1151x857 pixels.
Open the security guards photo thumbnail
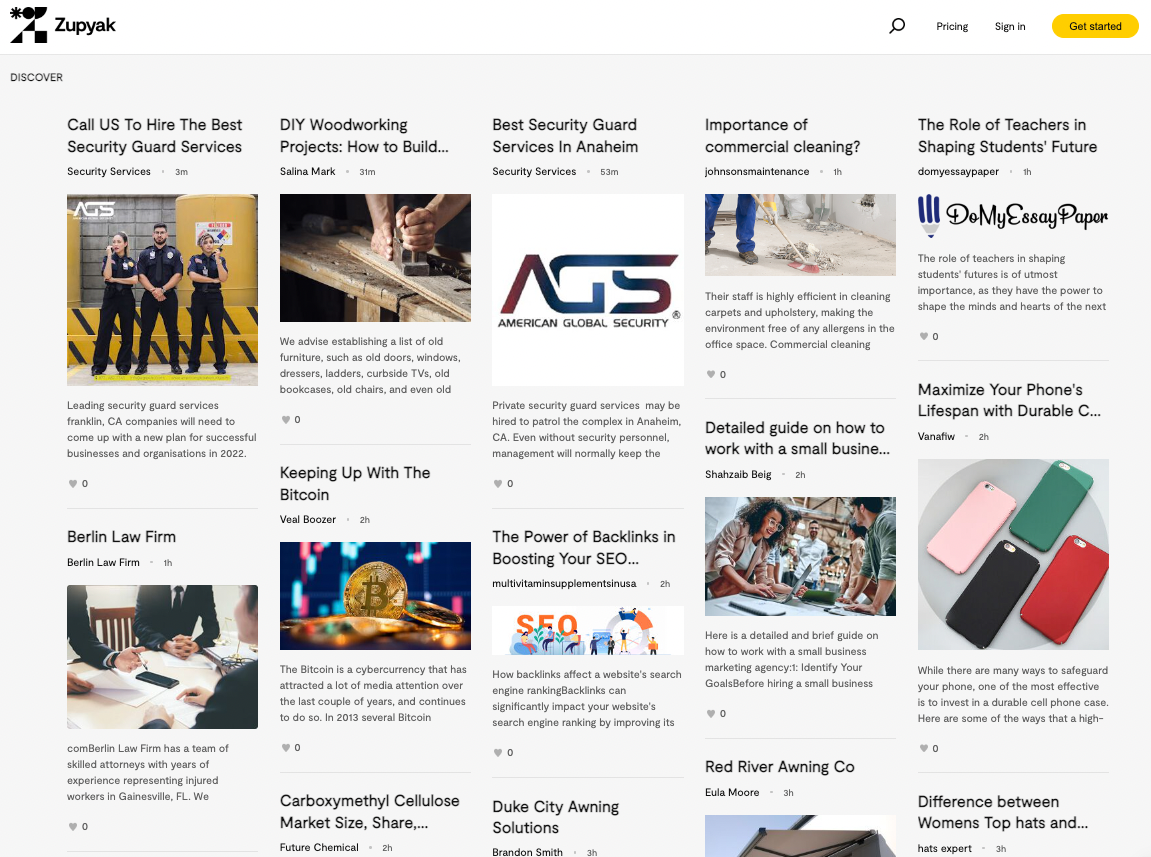point(162,289)
